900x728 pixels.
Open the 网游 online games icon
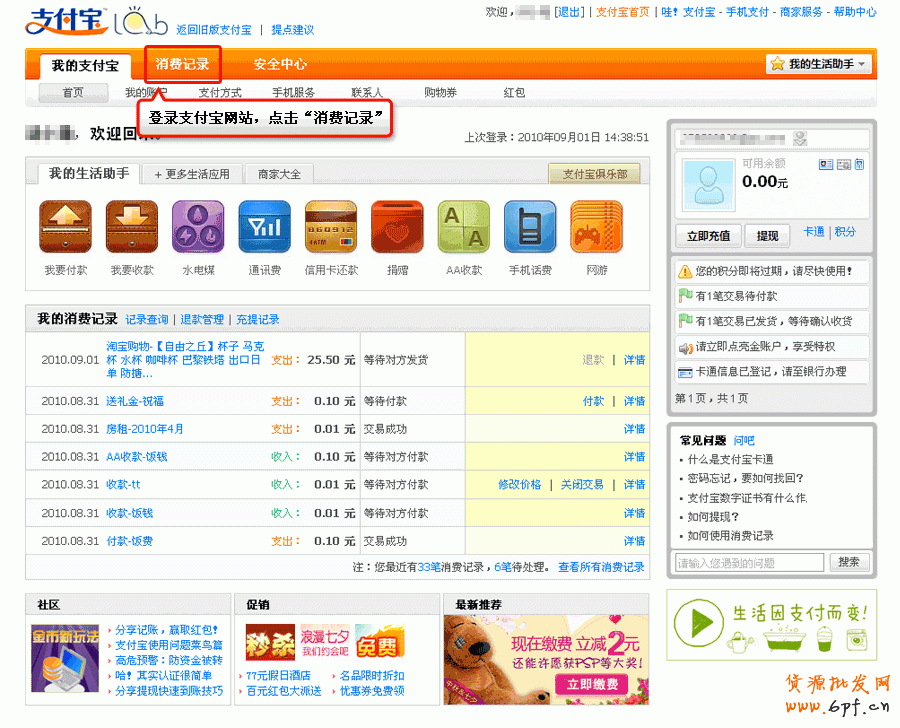pos(596,227)
